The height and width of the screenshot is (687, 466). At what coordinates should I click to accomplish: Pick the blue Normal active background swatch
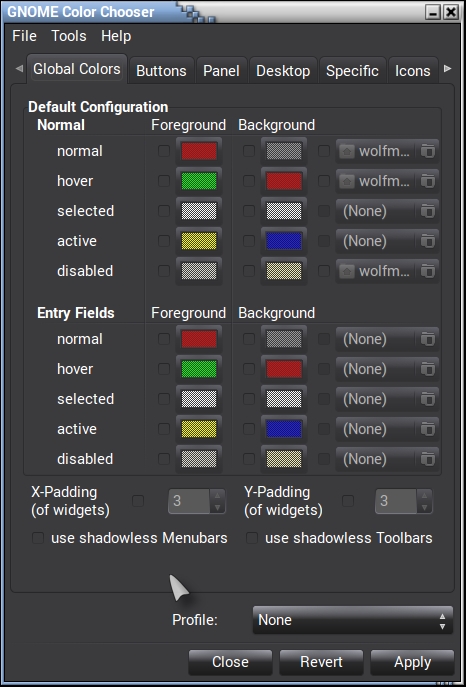(284, 241)
